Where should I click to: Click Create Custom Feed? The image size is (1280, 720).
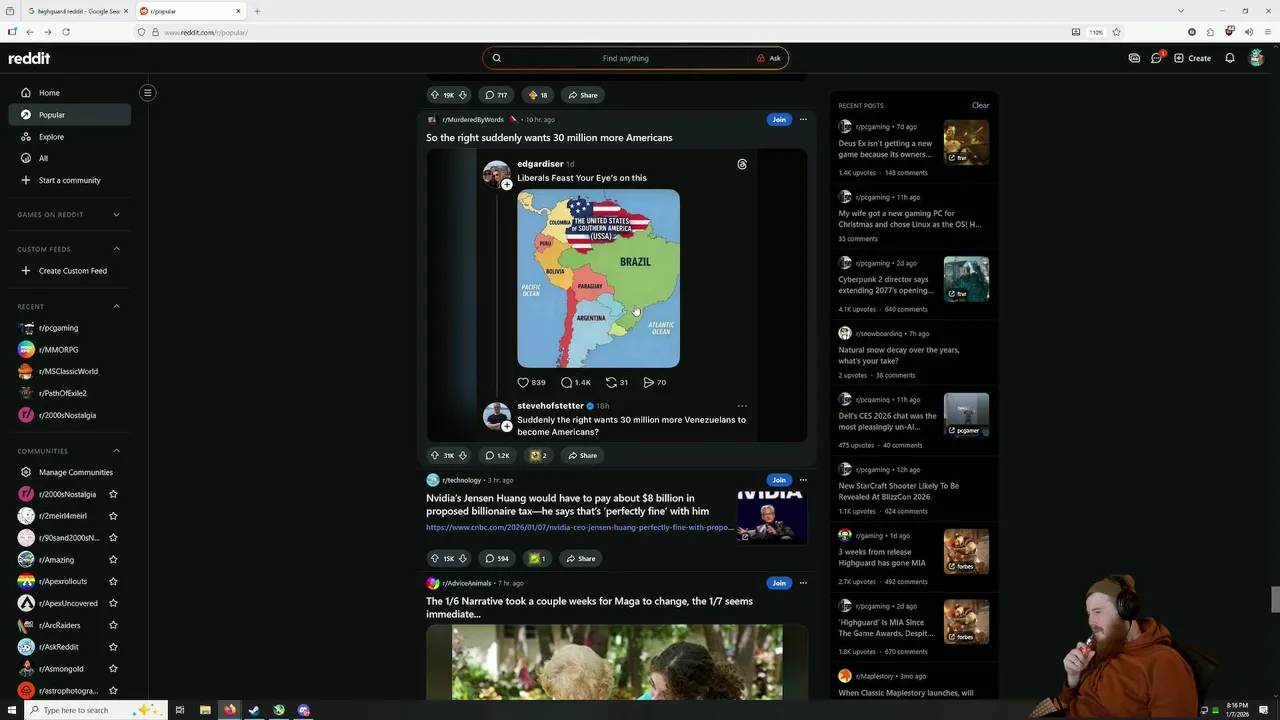(x=69, y=271)
